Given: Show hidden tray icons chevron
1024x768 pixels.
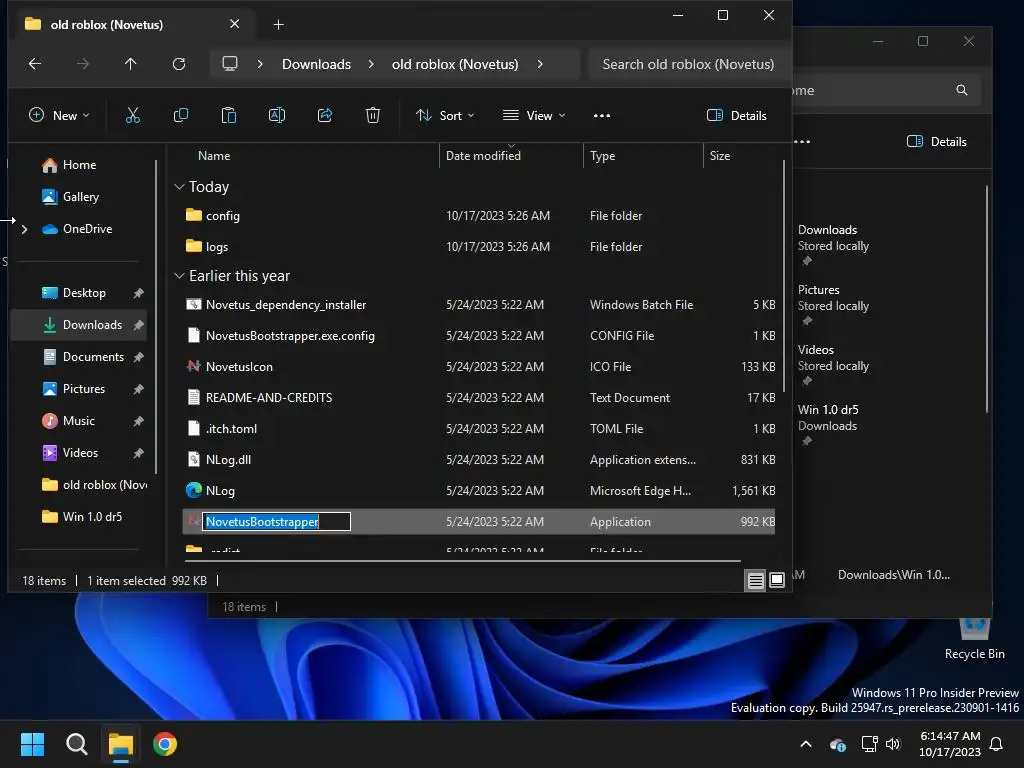Looking at the screenshot, I should pyautogui.click(x=806, y=744).
